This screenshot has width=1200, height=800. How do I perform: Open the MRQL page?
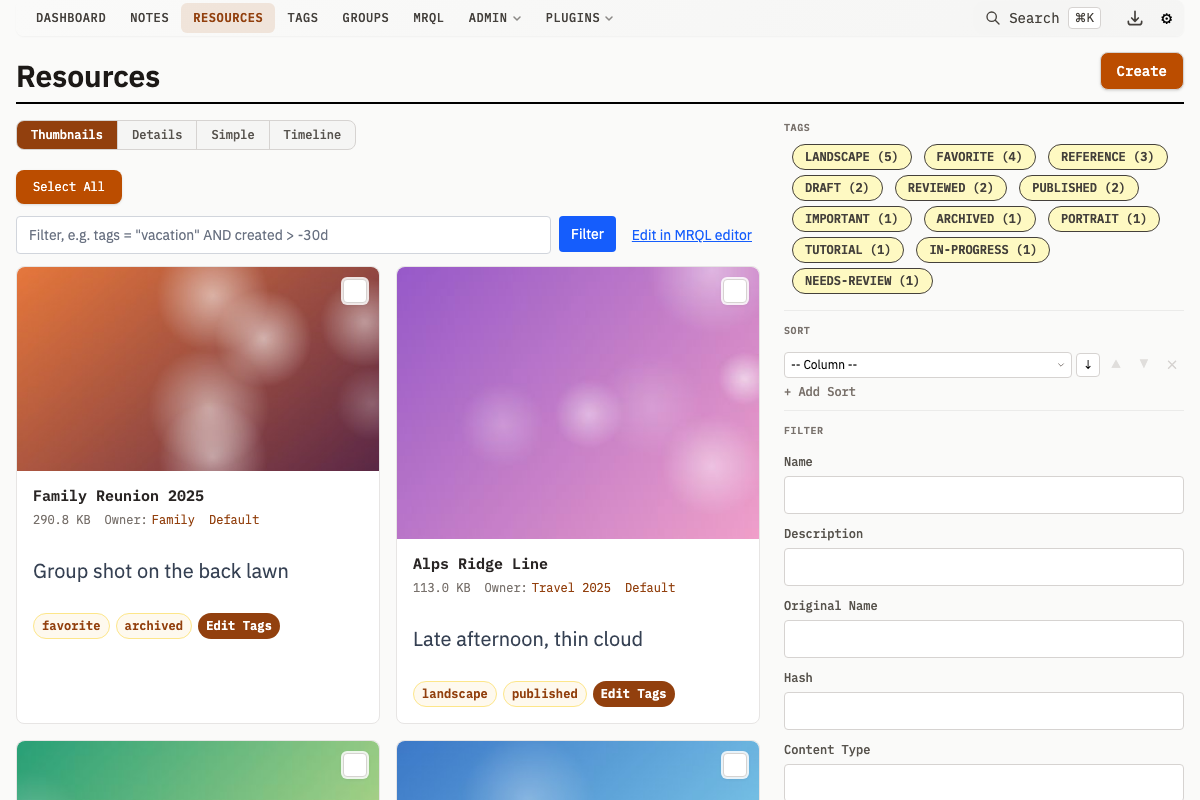coord(428,18)
